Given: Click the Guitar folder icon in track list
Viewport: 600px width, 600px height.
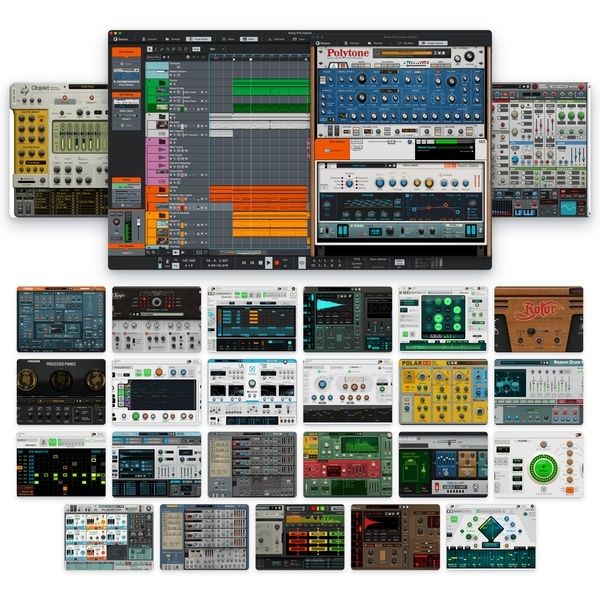Looking at the screenshot, I should pos(162,189).
